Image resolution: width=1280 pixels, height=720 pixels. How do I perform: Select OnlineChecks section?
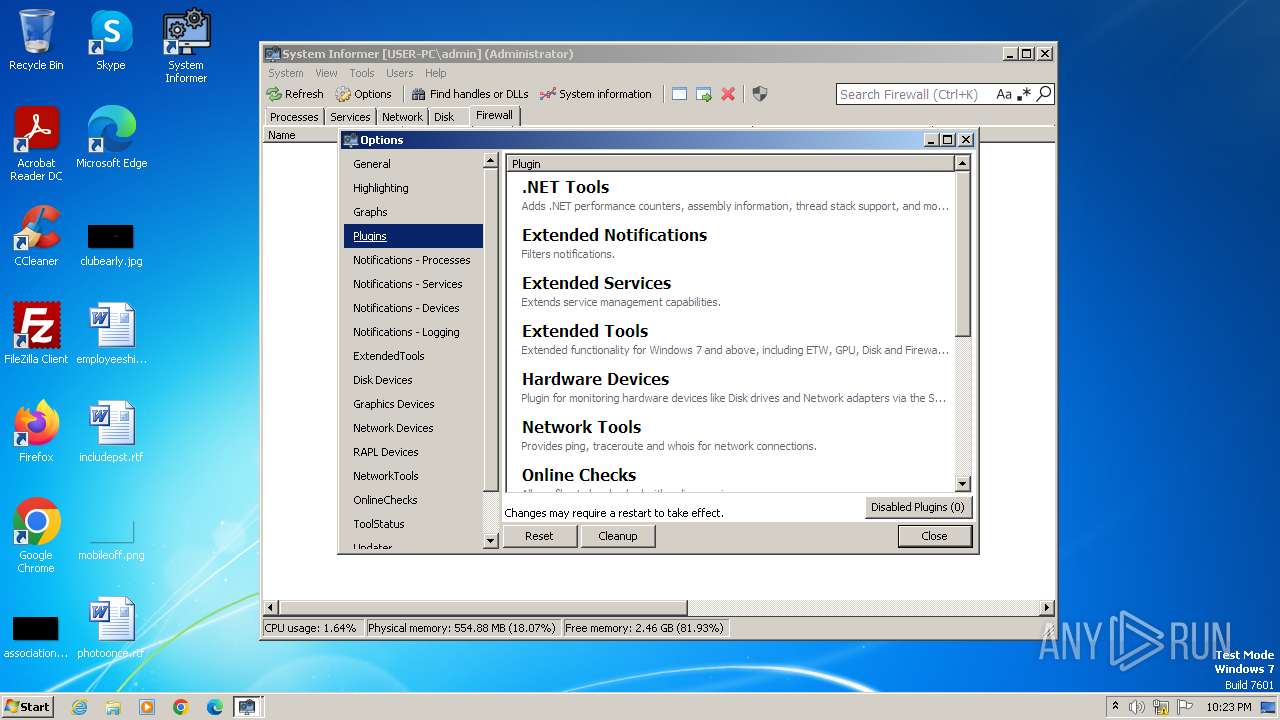pyautogui.click(x=413, y=500)
